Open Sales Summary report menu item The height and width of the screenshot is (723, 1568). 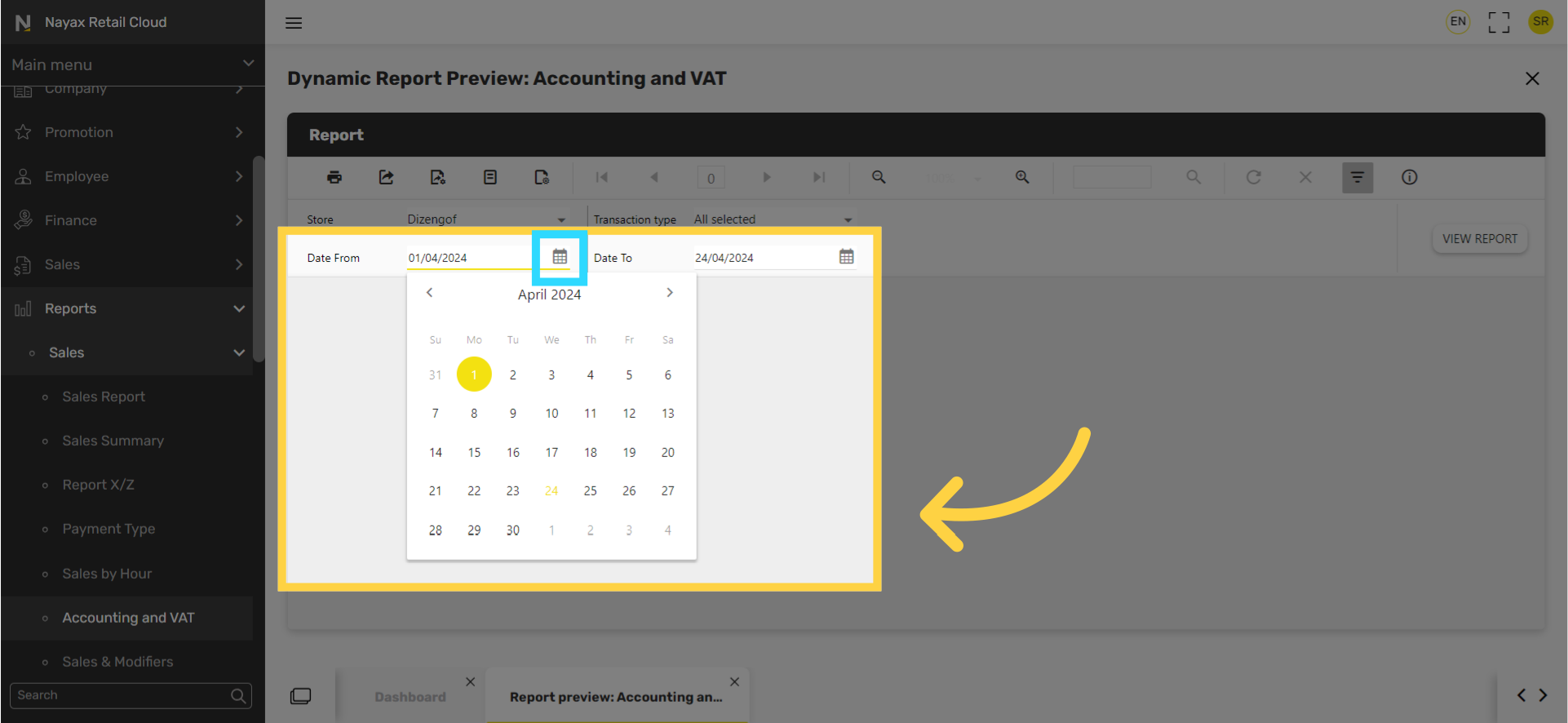point(113,441)
